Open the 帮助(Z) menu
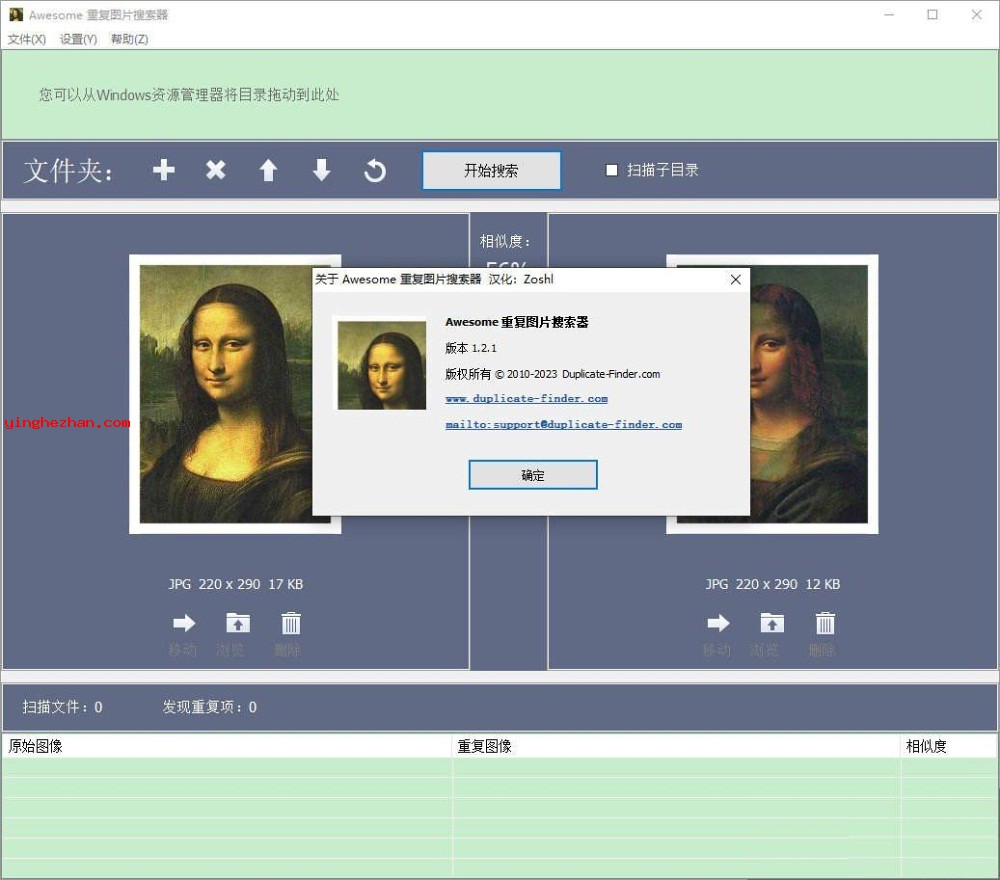This screenshot has width=1000, height=880. tap(129, 39)
